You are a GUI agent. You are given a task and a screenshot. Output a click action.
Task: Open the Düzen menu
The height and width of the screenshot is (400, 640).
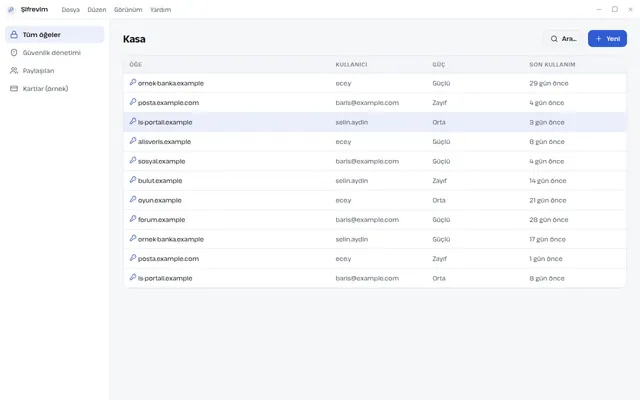(97, 10)
